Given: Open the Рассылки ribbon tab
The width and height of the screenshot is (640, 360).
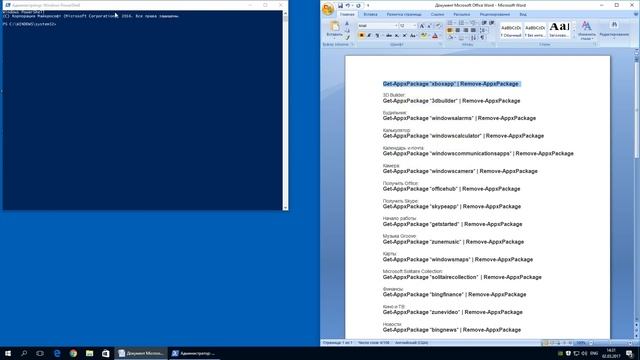Looking at the screenshot, I should point(462,14).
